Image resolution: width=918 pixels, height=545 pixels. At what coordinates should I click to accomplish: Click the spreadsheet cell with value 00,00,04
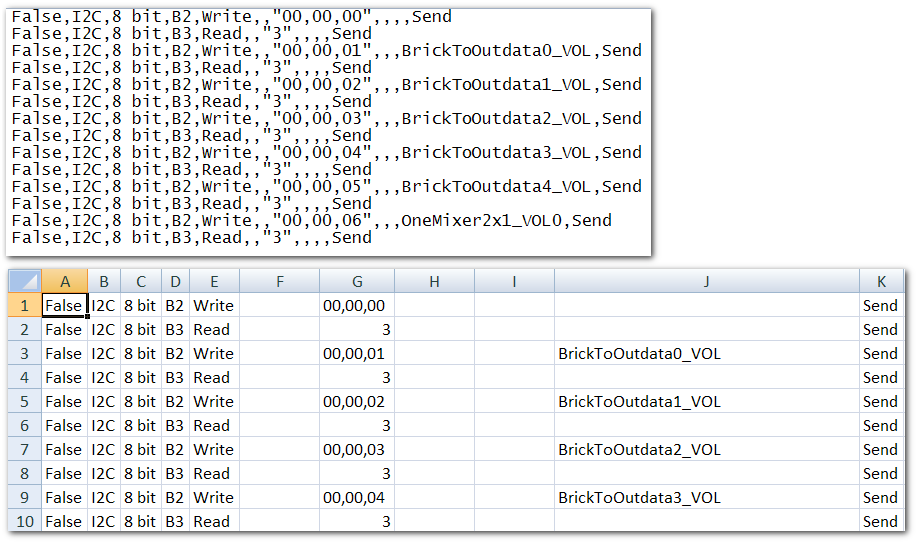click(x=356, y=498)
